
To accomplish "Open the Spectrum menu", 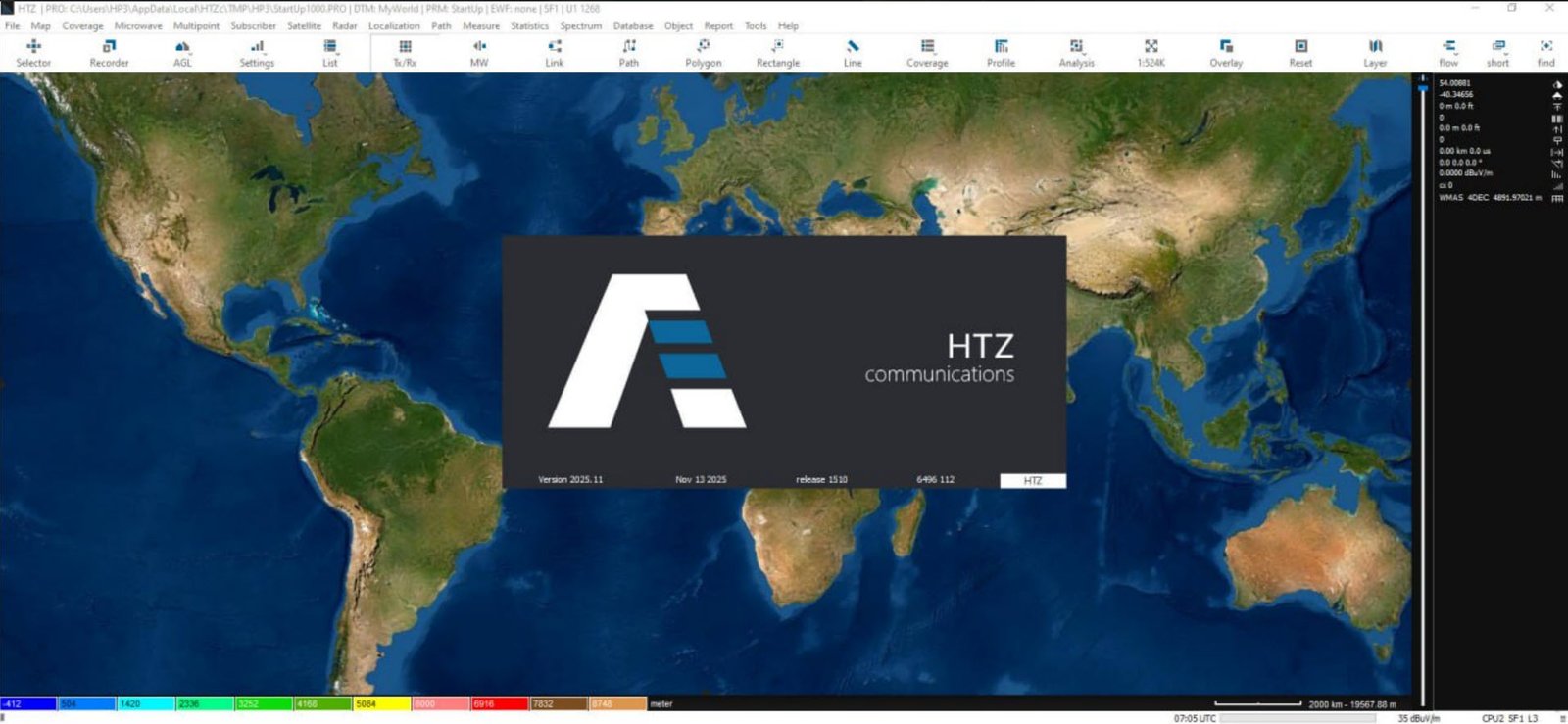I will tap(581, 25).
